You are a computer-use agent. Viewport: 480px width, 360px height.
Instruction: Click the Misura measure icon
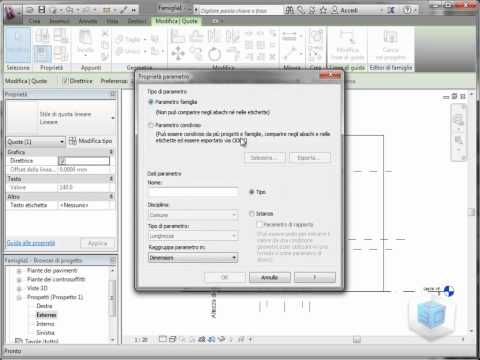(x=289, y=36)
